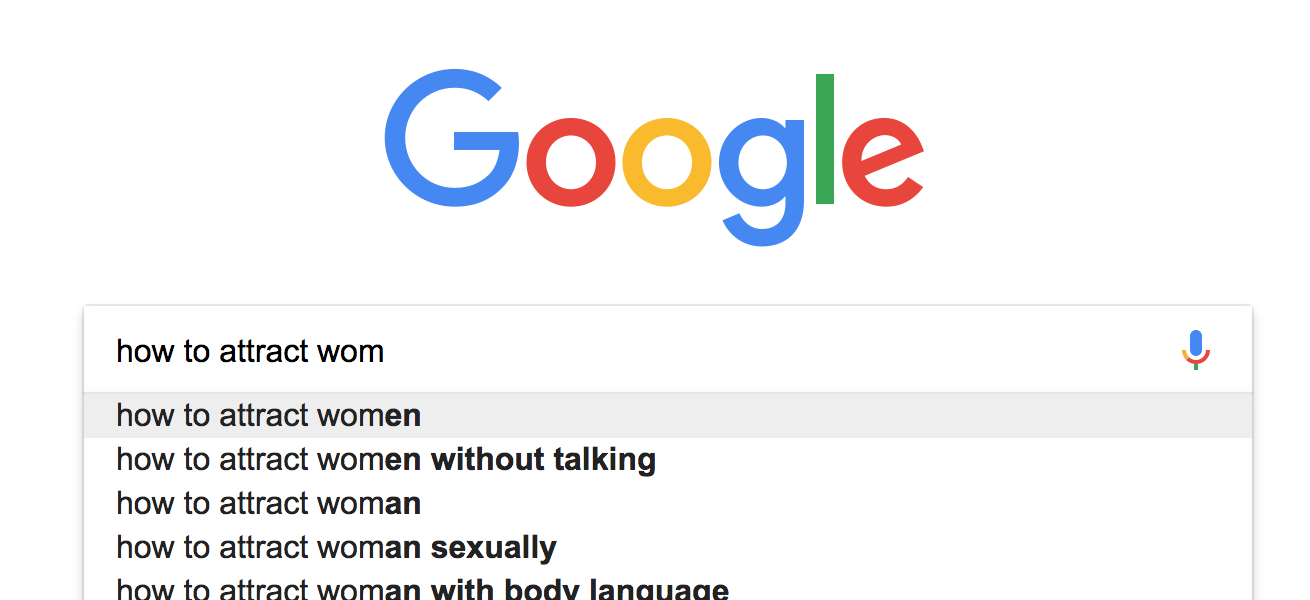Screen dimensions: 1310x600
Task: Choose suggestion 'how to attract women without talking'
Action: point(385,459)
